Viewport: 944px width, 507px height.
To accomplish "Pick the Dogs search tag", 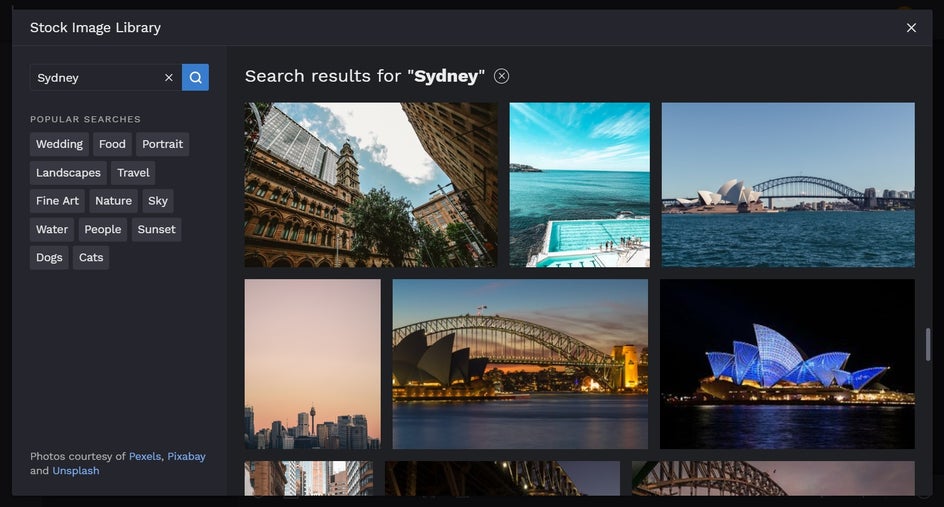I will (x=49, y=257).
